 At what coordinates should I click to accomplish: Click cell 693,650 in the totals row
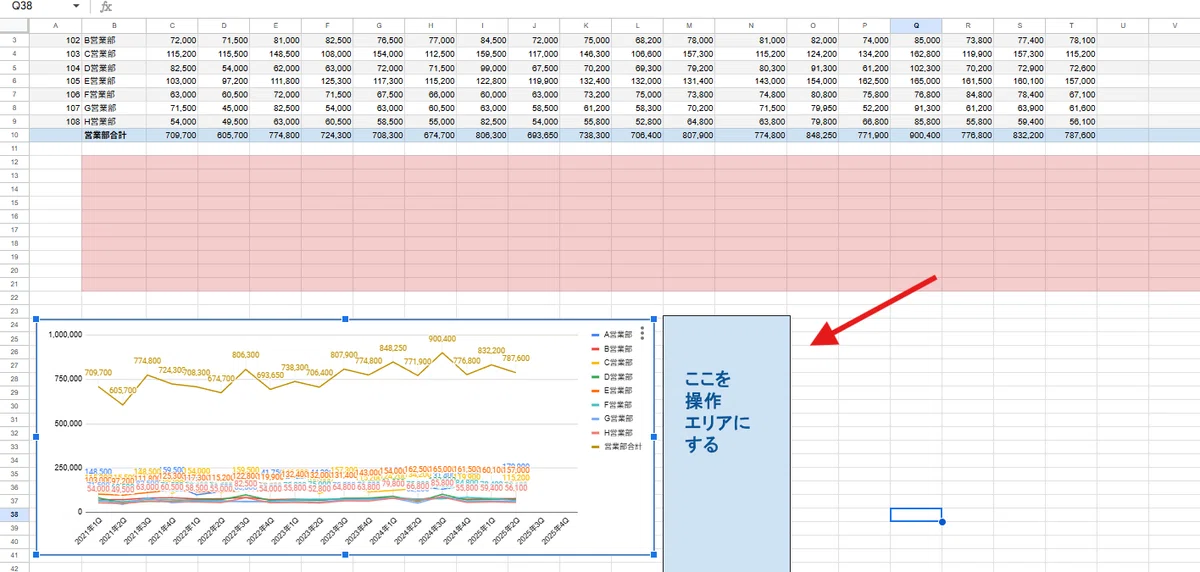[x=535, y=134]
